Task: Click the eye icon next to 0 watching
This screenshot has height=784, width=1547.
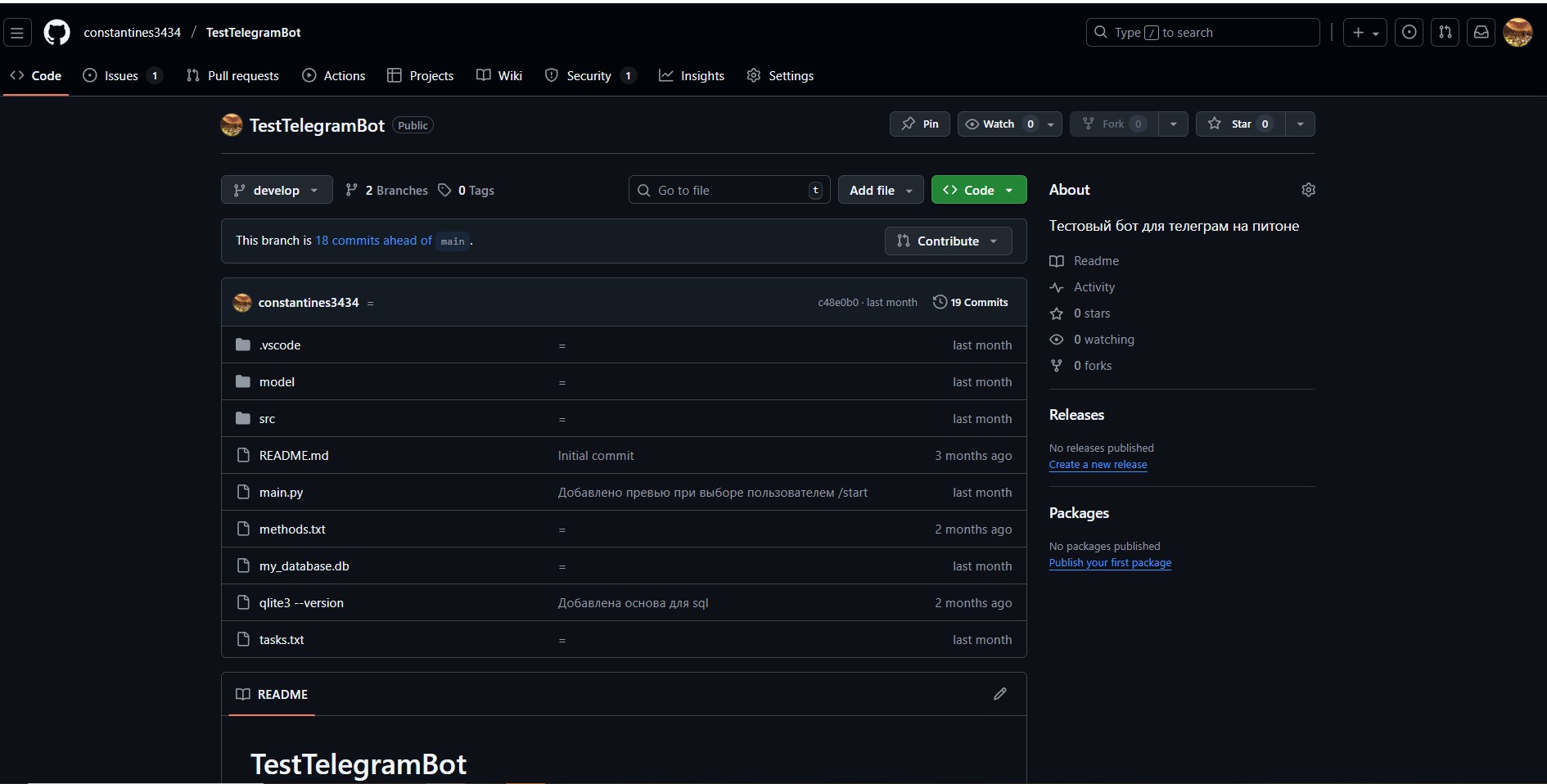Action: point(1057,340)
